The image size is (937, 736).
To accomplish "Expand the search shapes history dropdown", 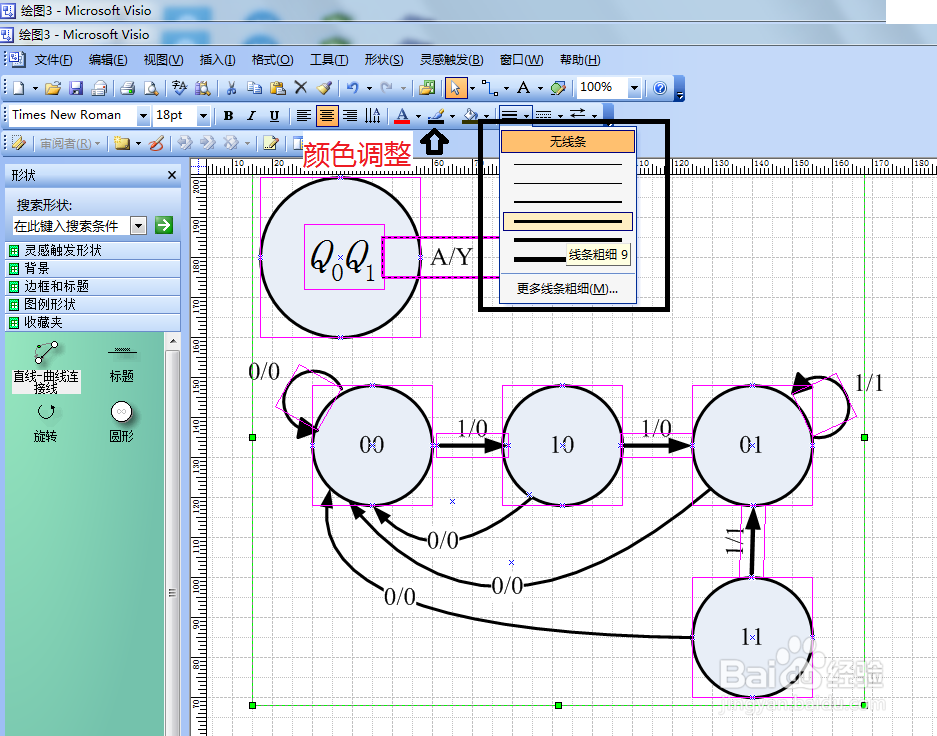I will click(x=139, y=226).
